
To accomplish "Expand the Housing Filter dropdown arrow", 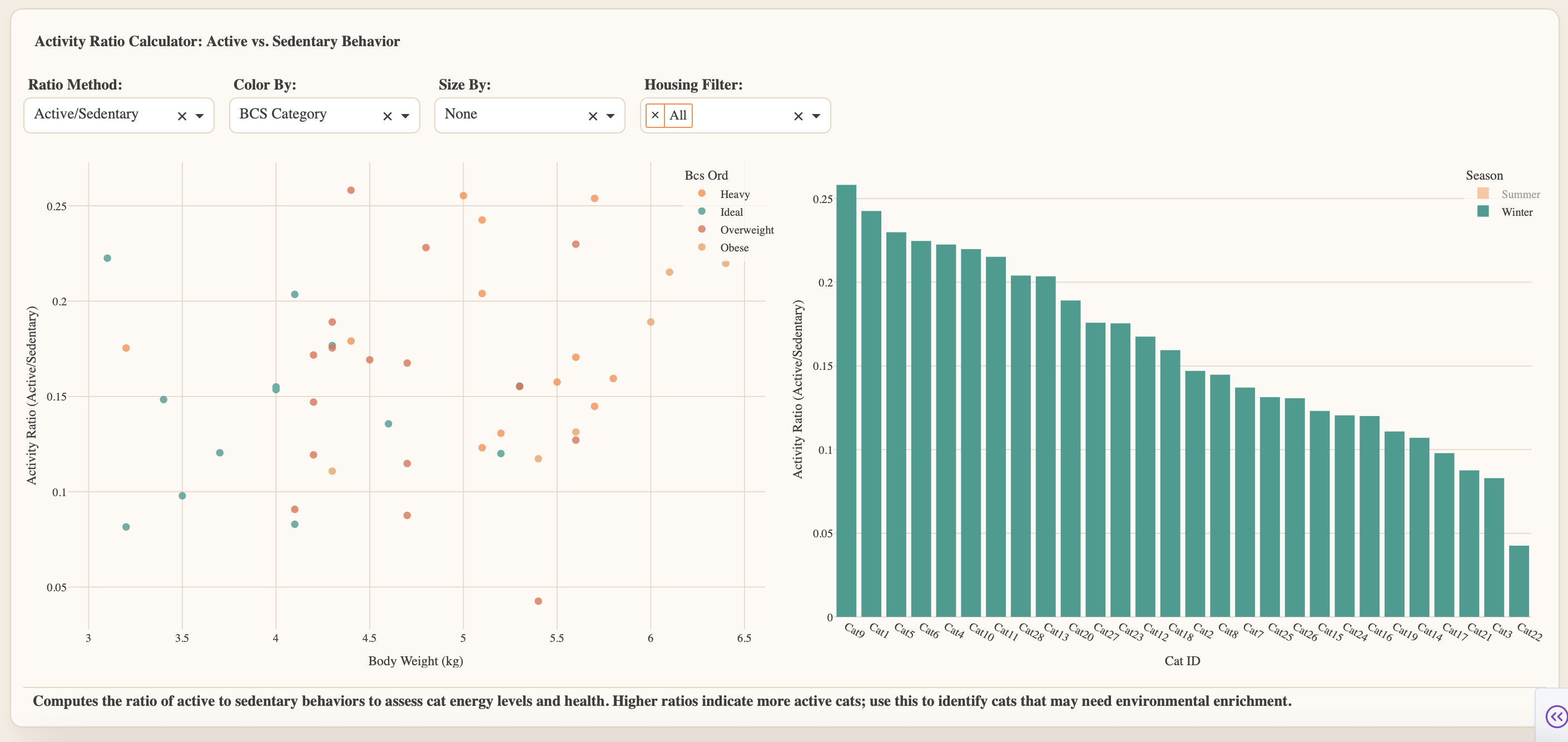I will coord(816,116).
